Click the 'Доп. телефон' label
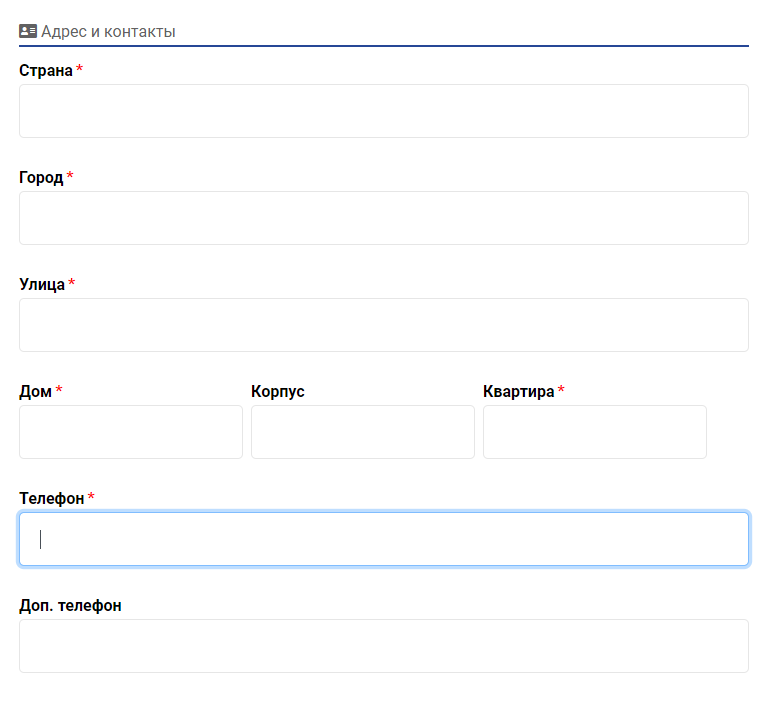The width and height of the screenshot is (776, 702). click(x=70, y=606)
